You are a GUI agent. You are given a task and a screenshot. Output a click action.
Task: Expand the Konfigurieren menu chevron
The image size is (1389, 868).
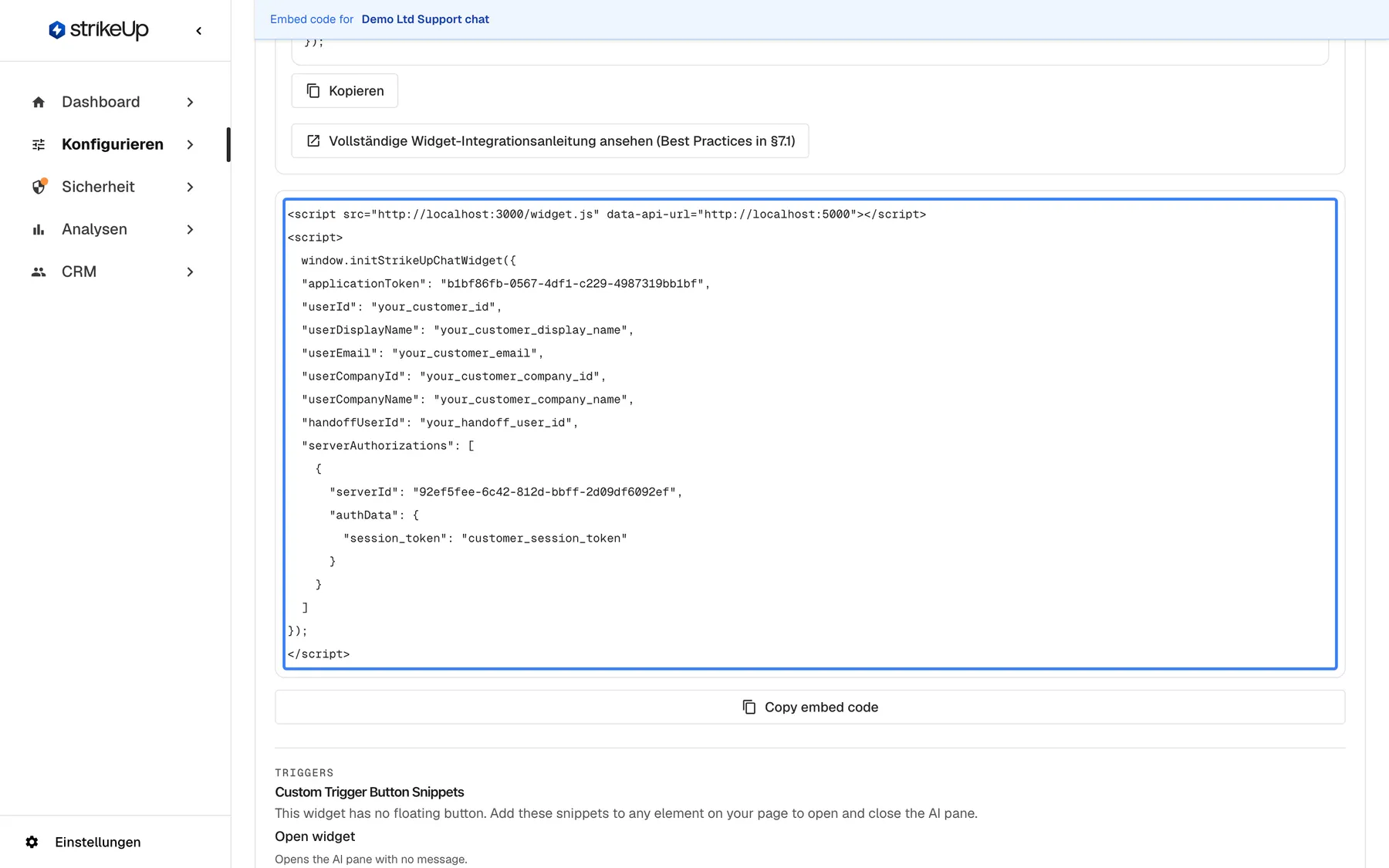[190, 144]
